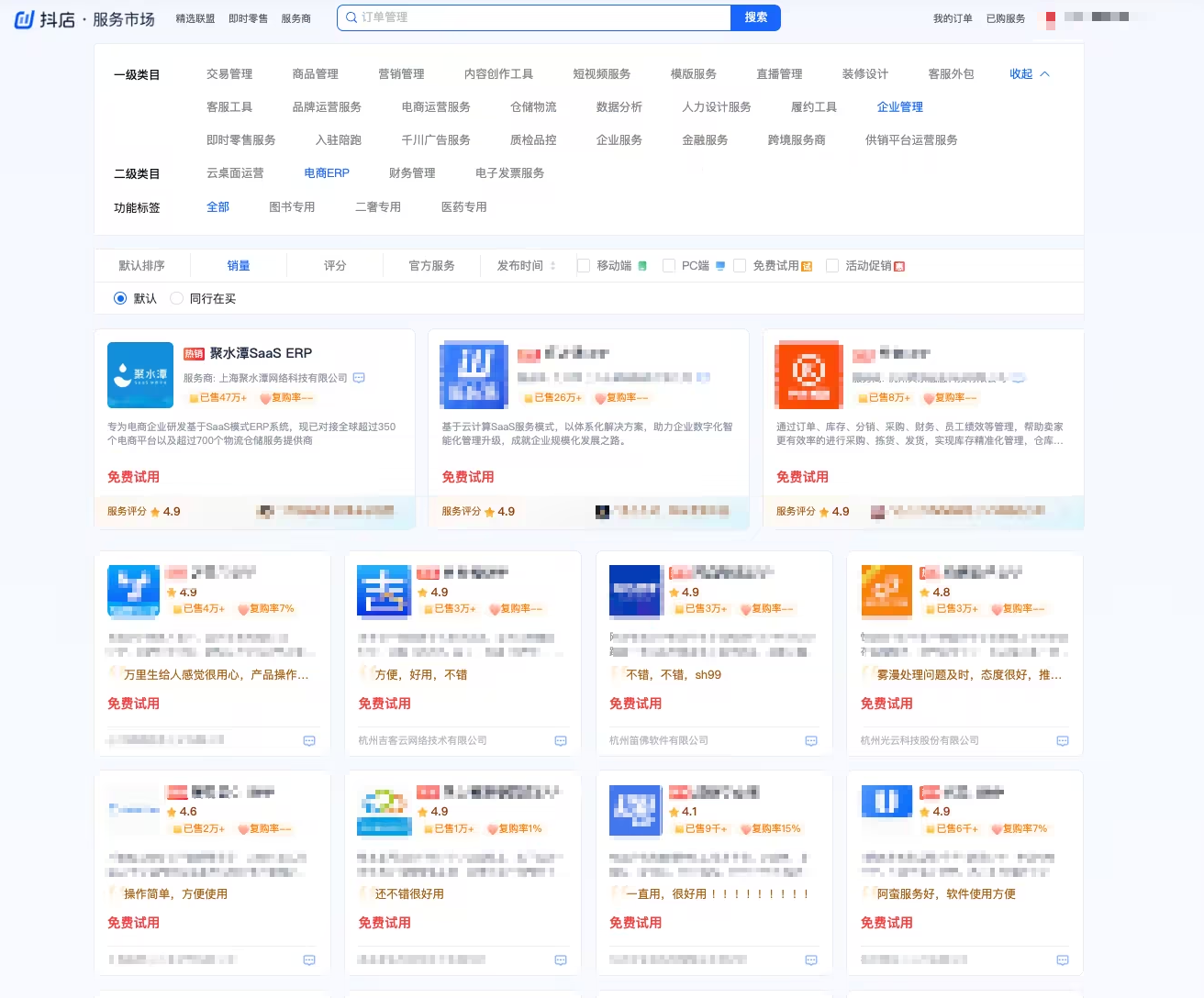Click message icon next to 杭州笛佛软件有限公司
The width and height of the screenshot is (1204, 998).
(x=811, y=741)
